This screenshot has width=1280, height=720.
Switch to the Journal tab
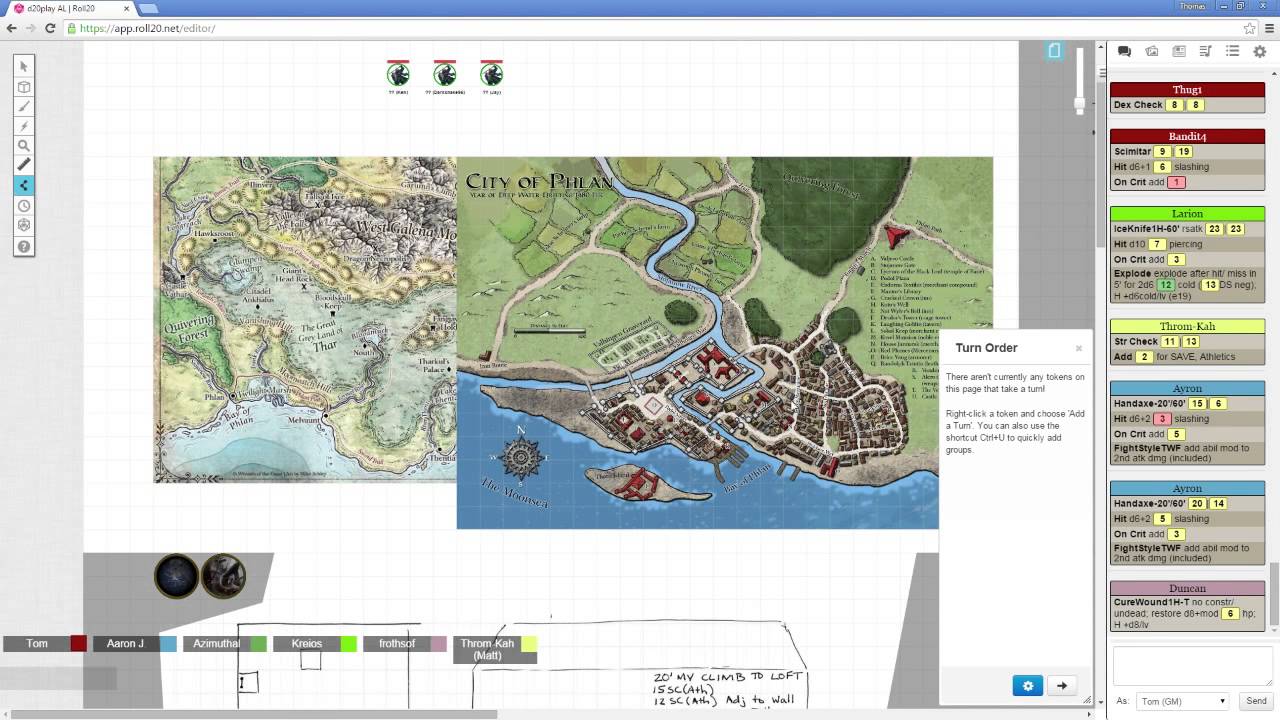(1179, 52)
